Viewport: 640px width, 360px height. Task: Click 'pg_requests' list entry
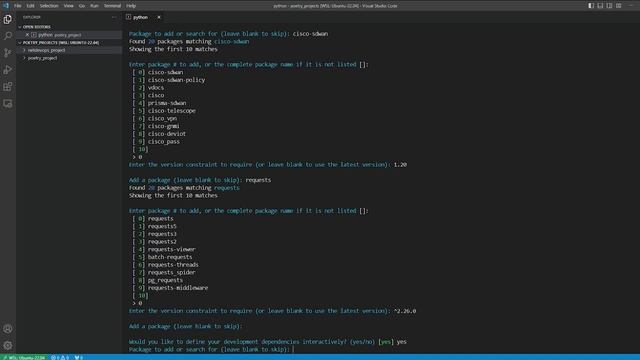pos(165,280)
